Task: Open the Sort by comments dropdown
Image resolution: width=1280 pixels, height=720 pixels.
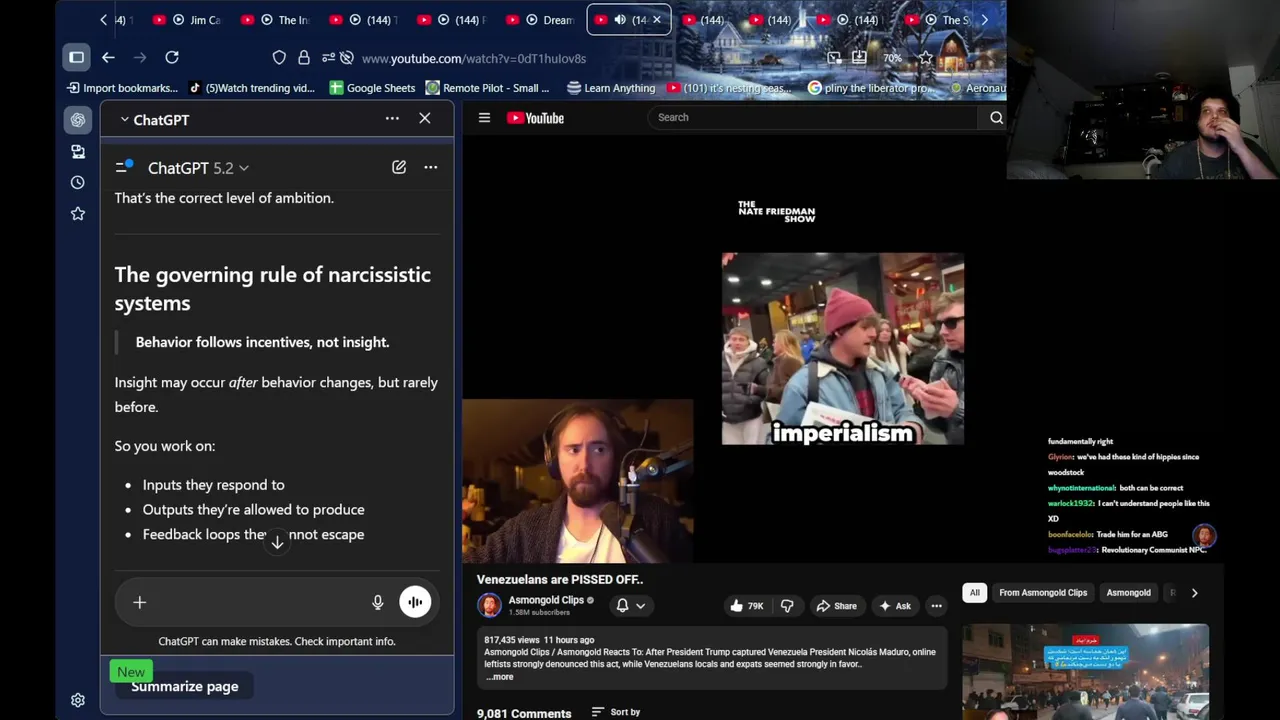Action: [x=616, y=712]
